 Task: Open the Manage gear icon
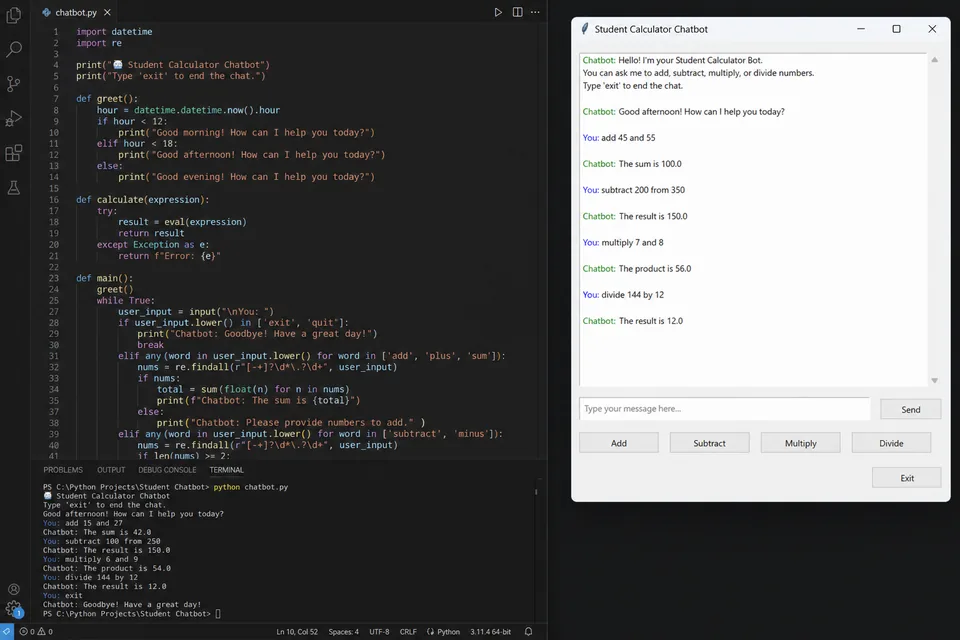[13, 609]
